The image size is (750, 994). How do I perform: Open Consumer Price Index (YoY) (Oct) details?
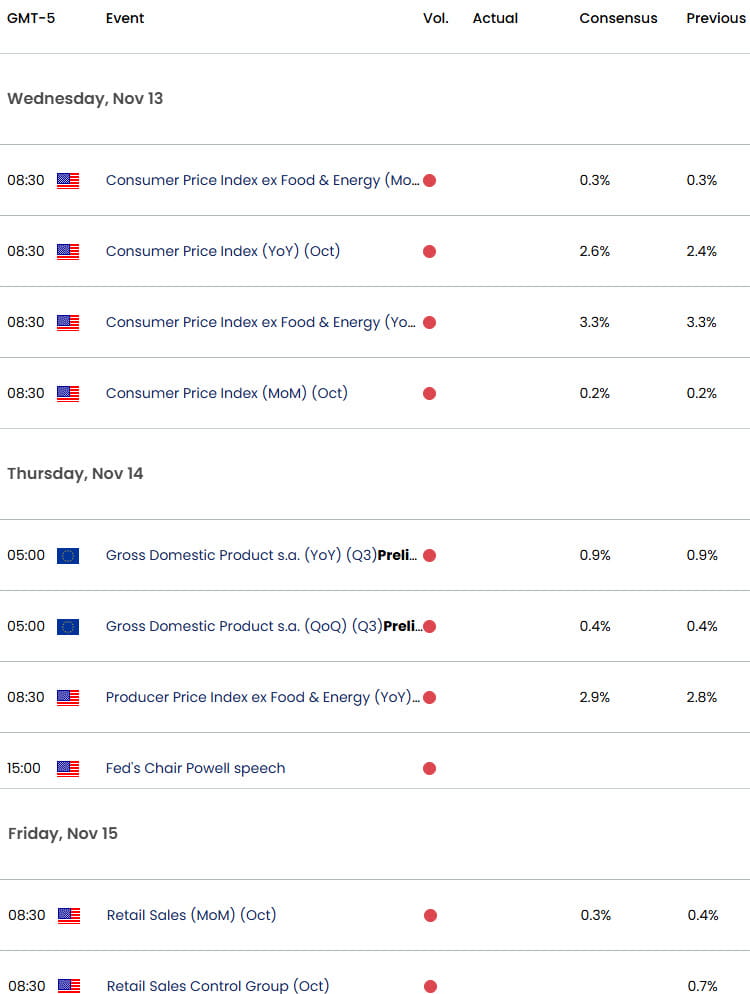point(222,252)
